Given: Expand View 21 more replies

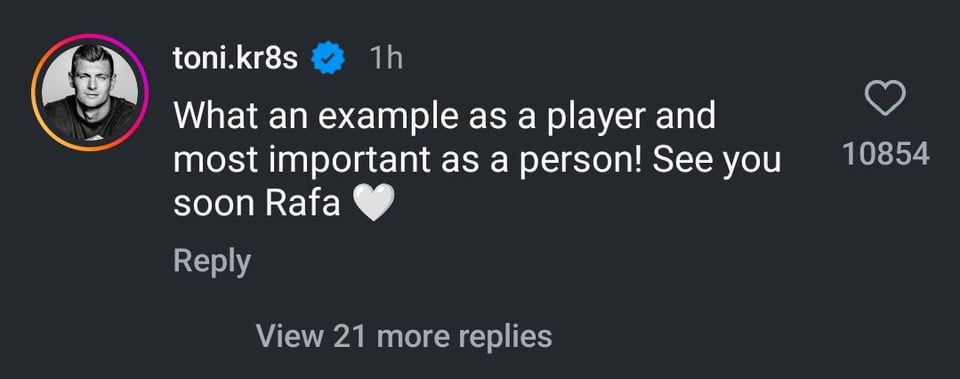Looking at the screenshot, I should point(404,336).
